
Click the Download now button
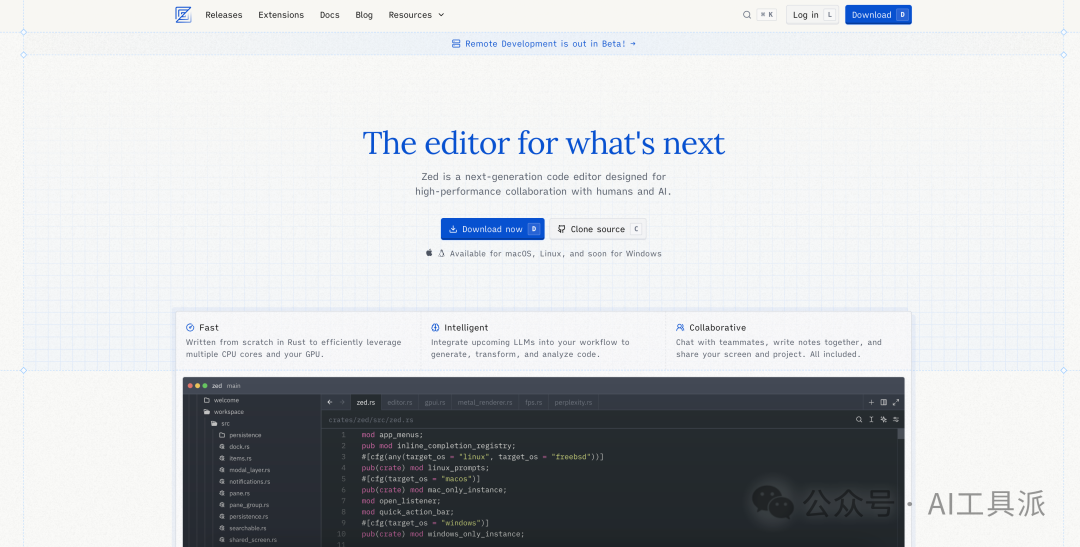tap(492, 229)
